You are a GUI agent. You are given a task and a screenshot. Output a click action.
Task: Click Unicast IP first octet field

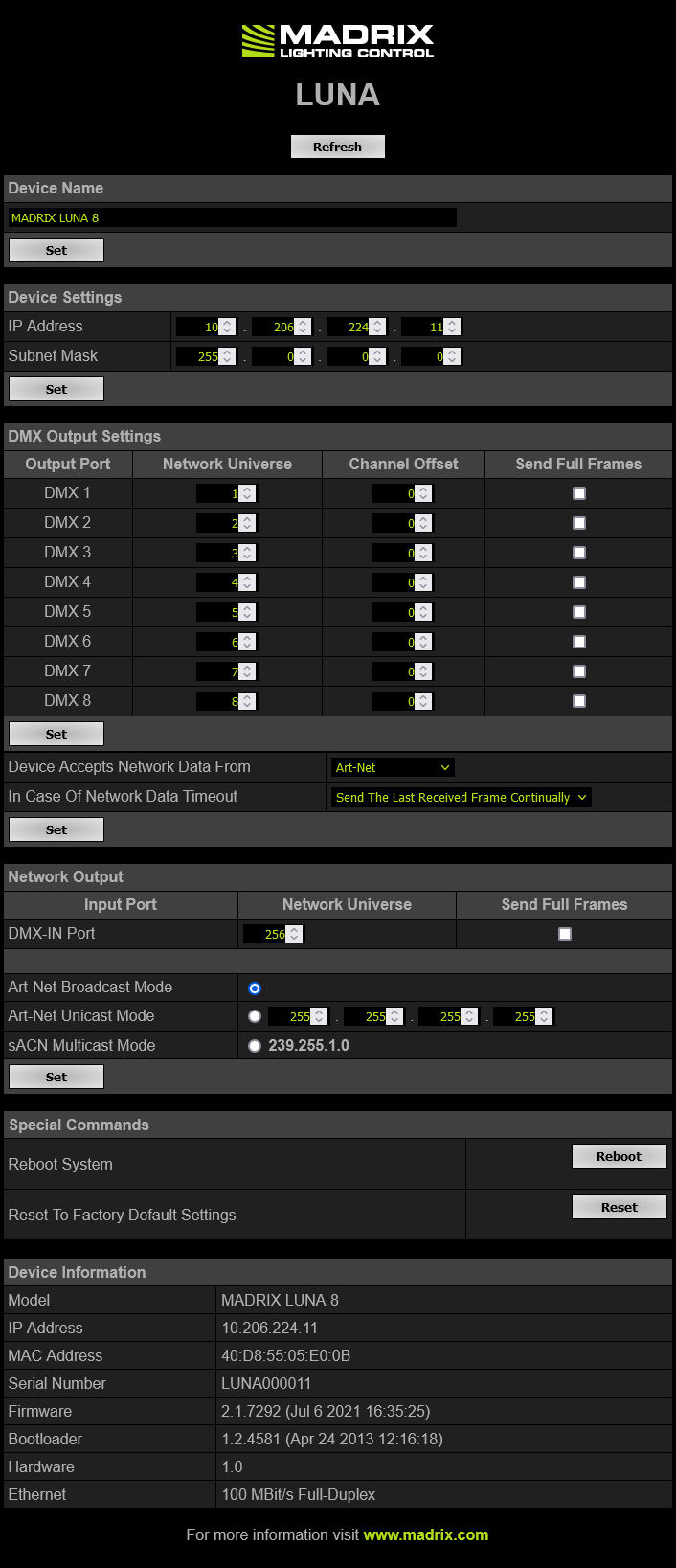[298, 1016]
